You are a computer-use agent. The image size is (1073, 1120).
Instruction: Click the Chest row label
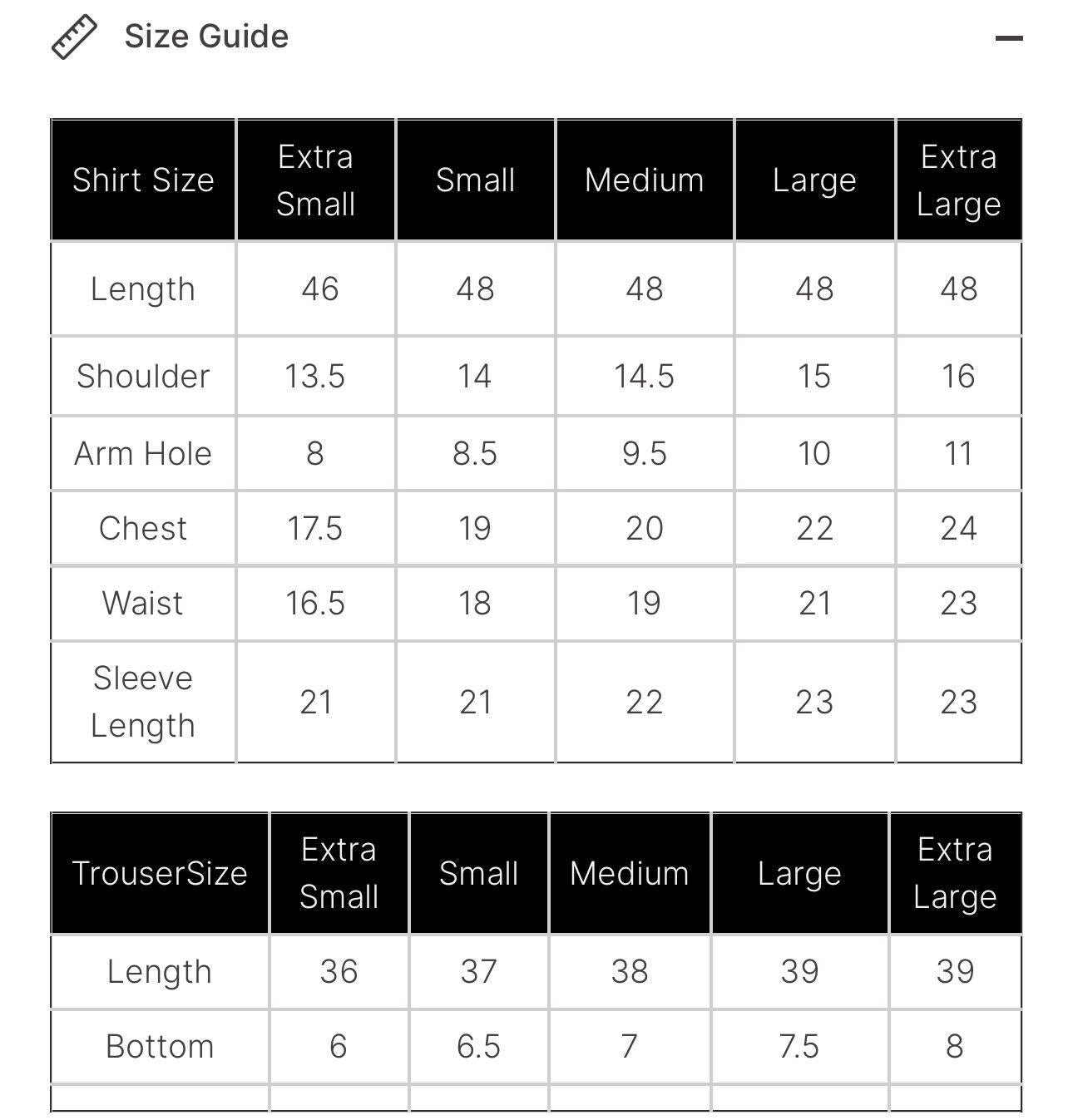point(143,529)
